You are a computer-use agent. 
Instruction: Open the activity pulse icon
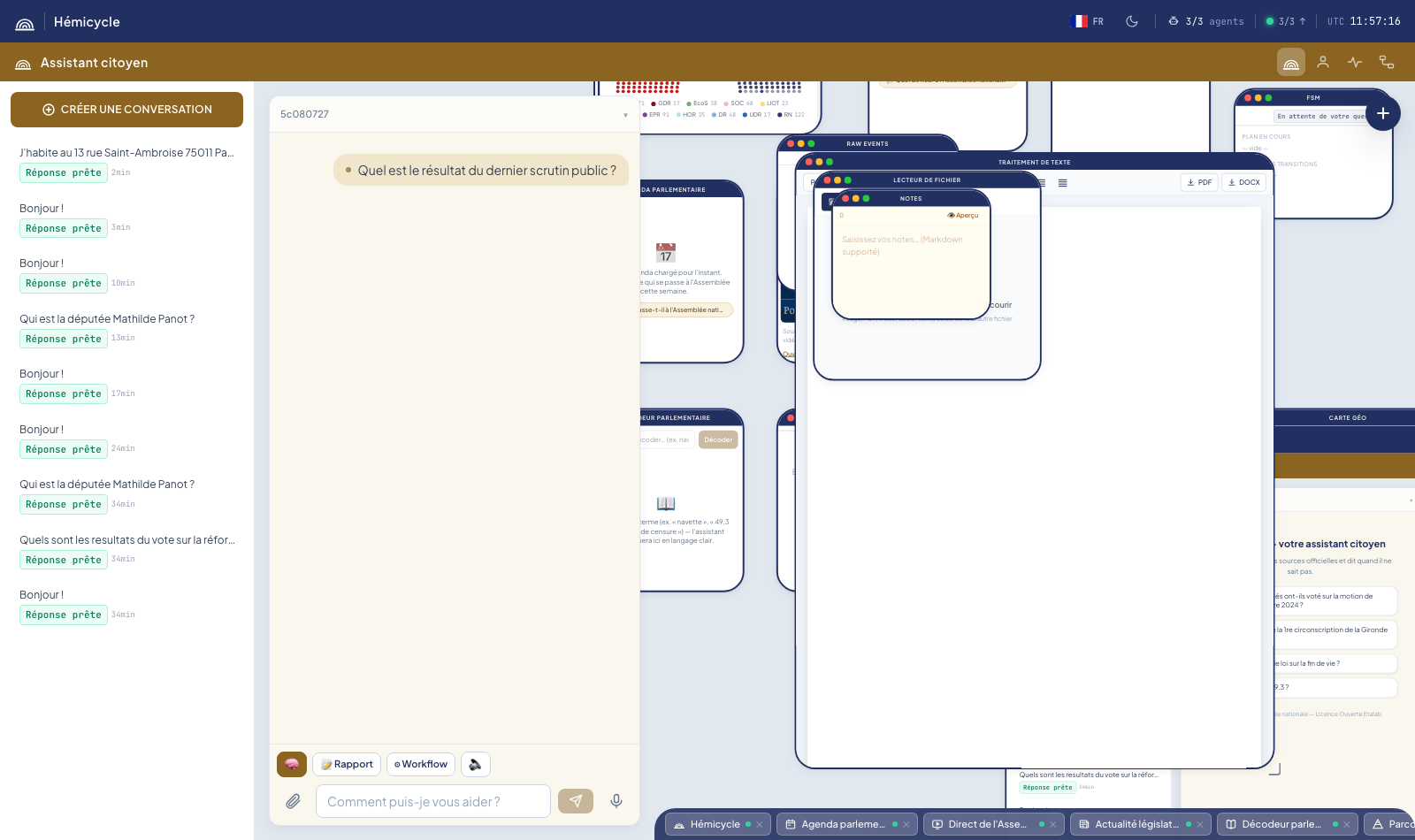click(1355, 62)
